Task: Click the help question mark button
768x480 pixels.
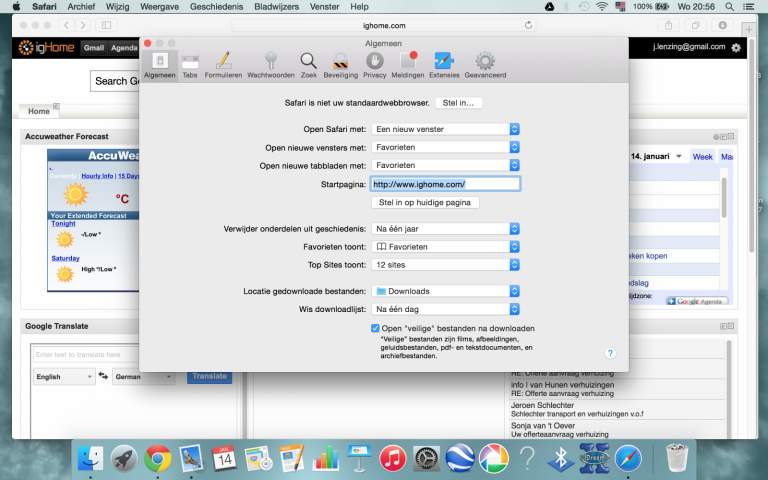Action: 610,353
